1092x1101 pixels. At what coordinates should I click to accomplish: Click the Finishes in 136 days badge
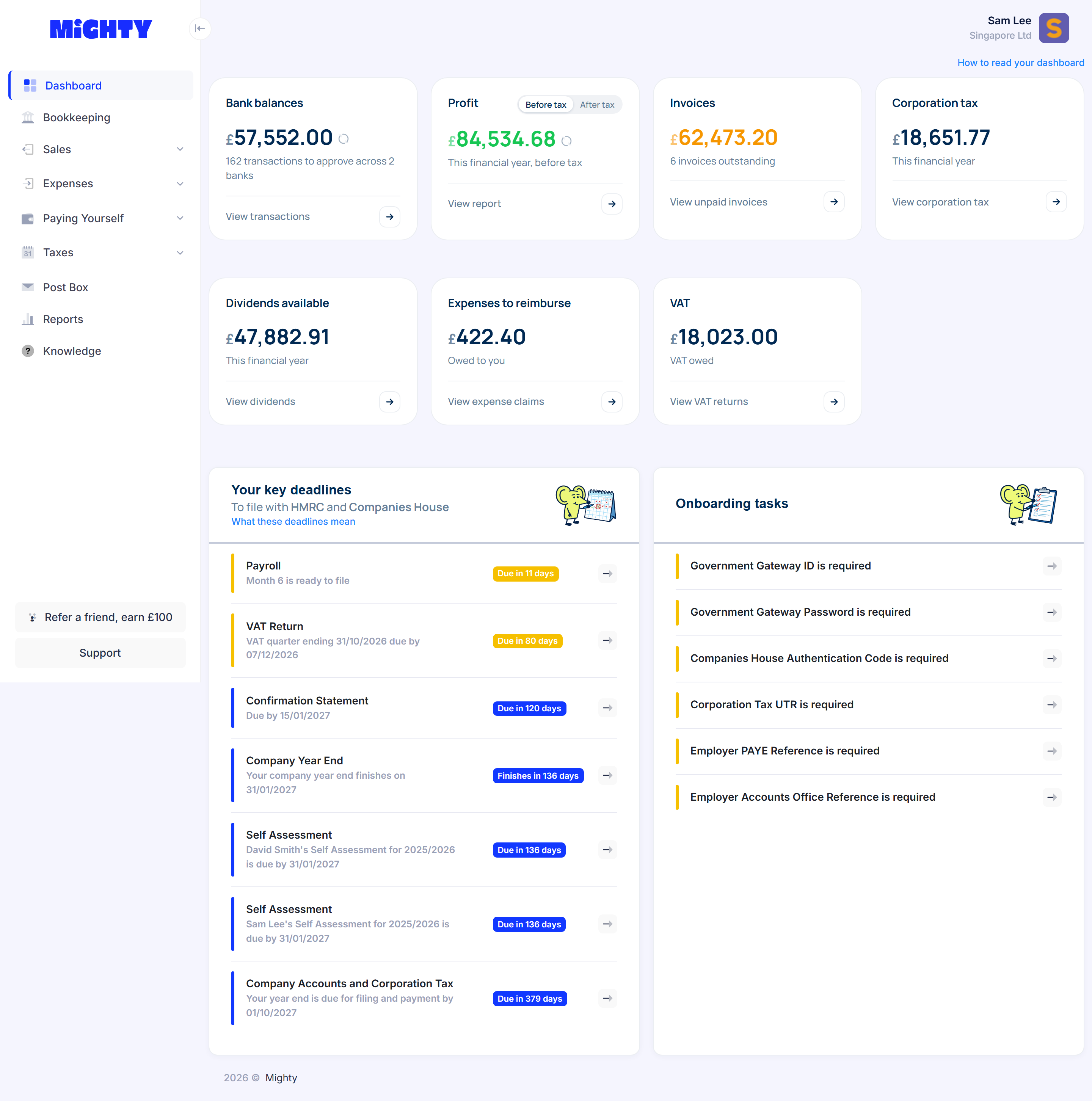(537, 776)
